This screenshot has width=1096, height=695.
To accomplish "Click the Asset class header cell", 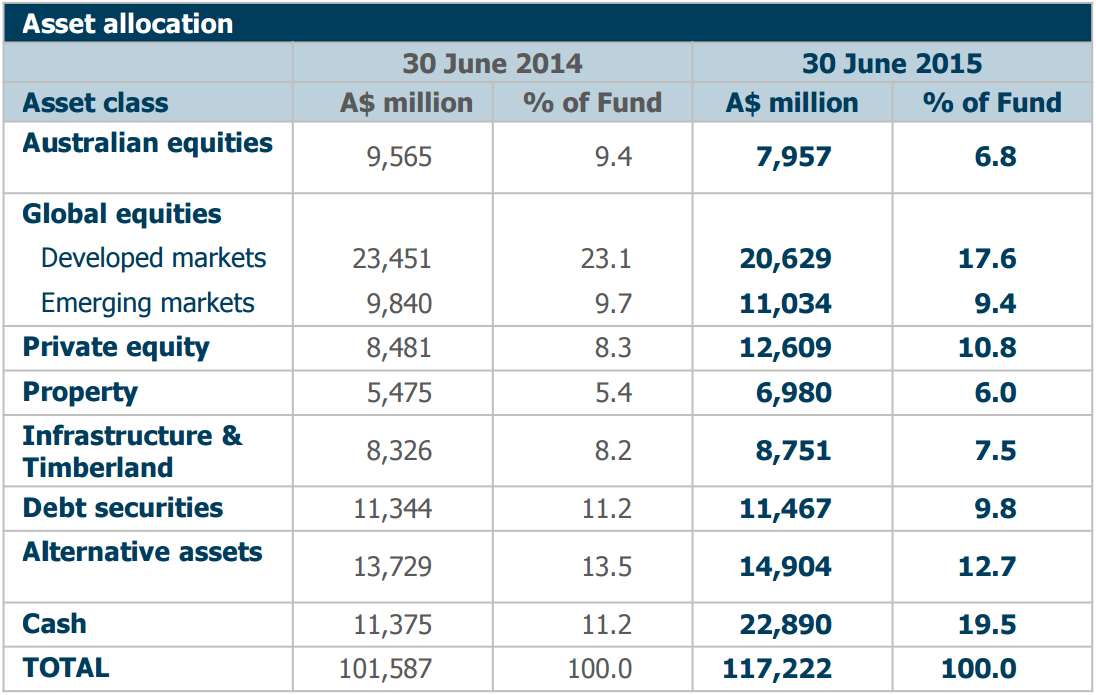I will pyautogui.click(x=95, y=101).
